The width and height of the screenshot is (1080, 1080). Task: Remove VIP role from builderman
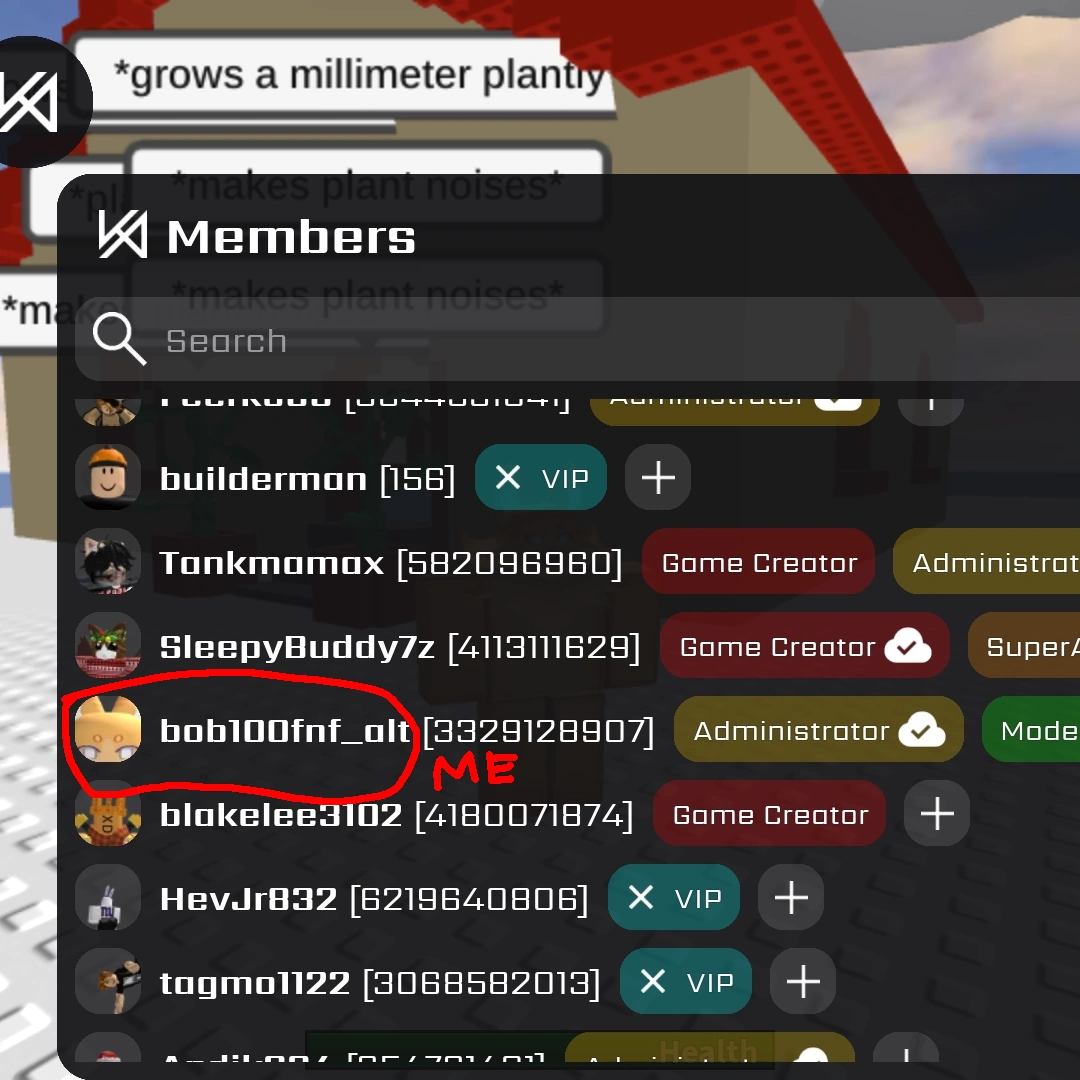click(x=508, y=477)
